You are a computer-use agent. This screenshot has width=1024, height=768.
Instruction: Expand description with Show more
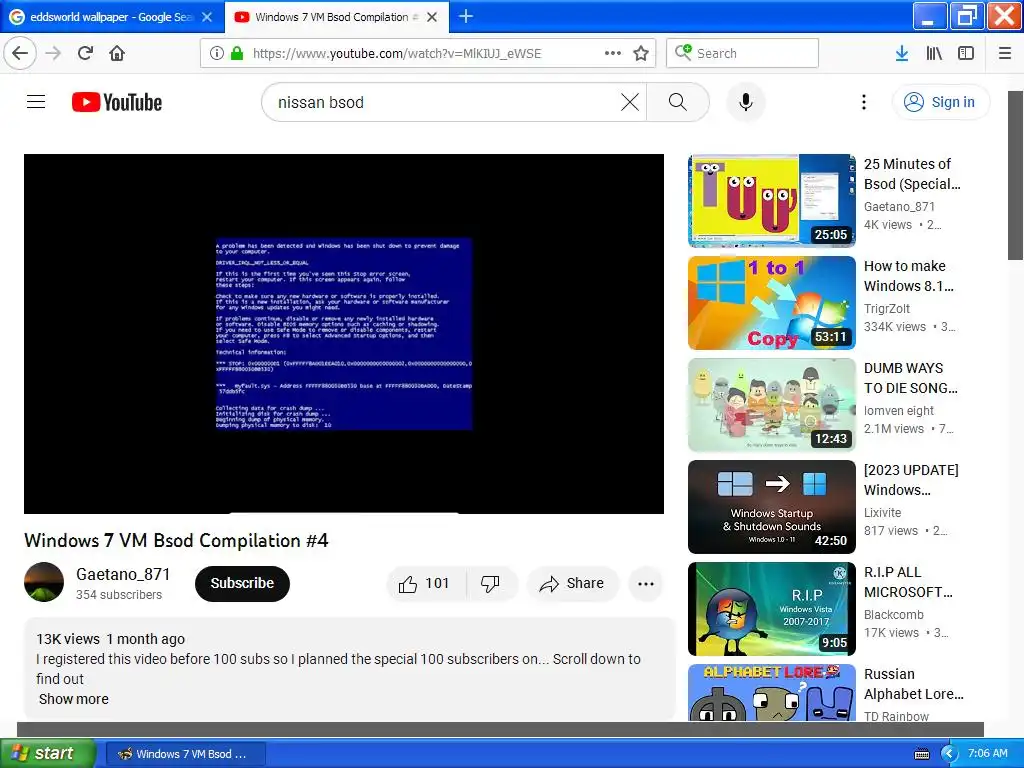[x=74, y=699]
